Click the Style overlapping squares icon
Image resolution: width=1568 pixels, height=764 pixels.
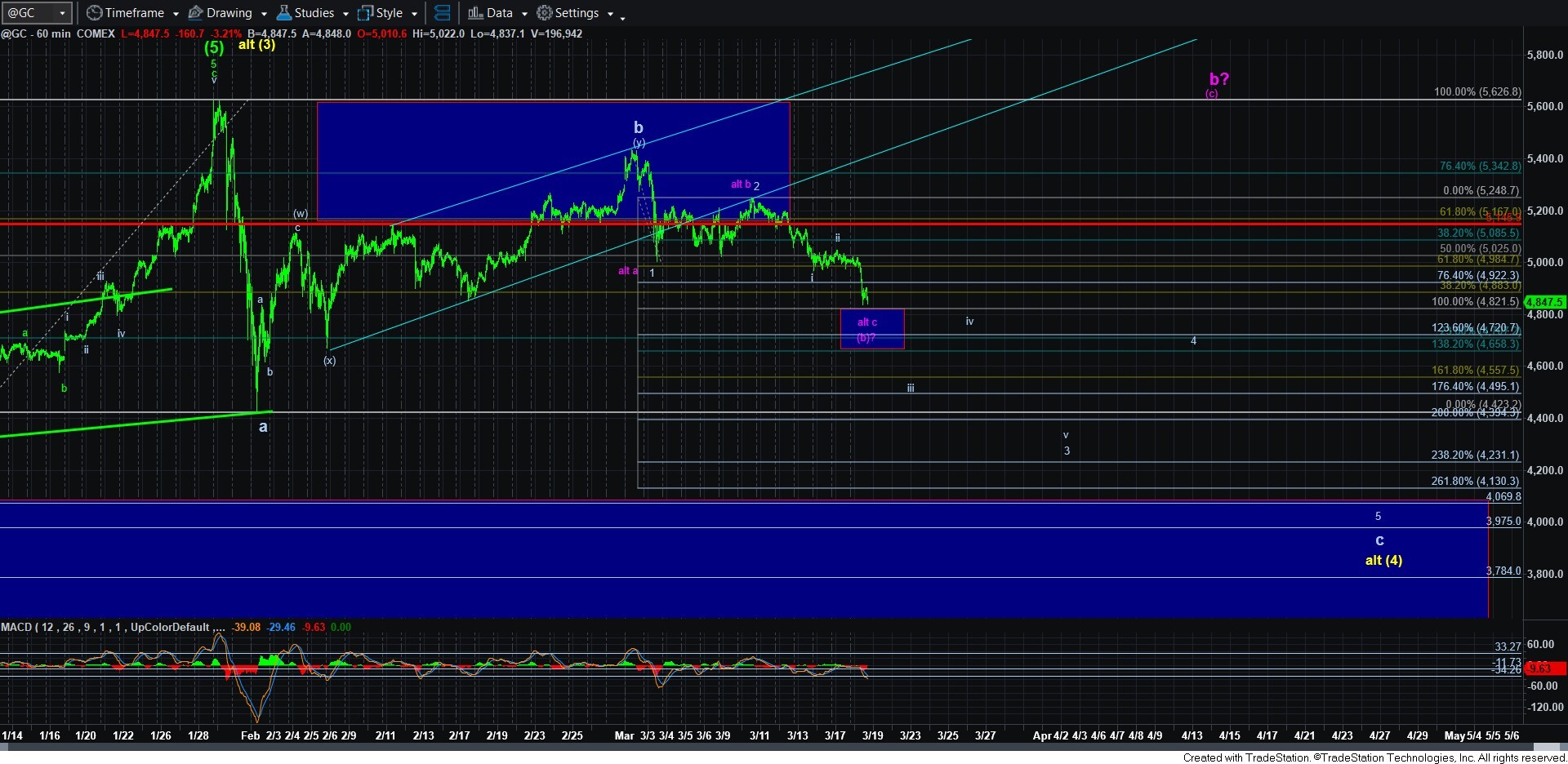coord(365,13)
